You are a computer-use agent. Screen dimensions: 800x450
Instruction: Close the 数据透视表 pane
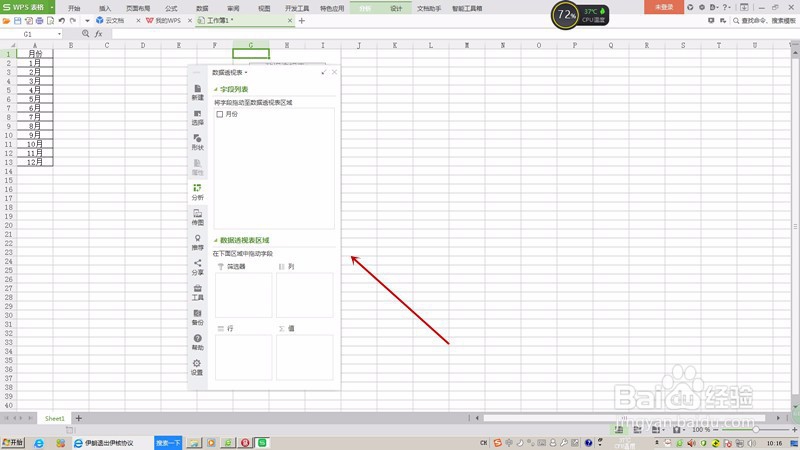(x=334, y=72)
